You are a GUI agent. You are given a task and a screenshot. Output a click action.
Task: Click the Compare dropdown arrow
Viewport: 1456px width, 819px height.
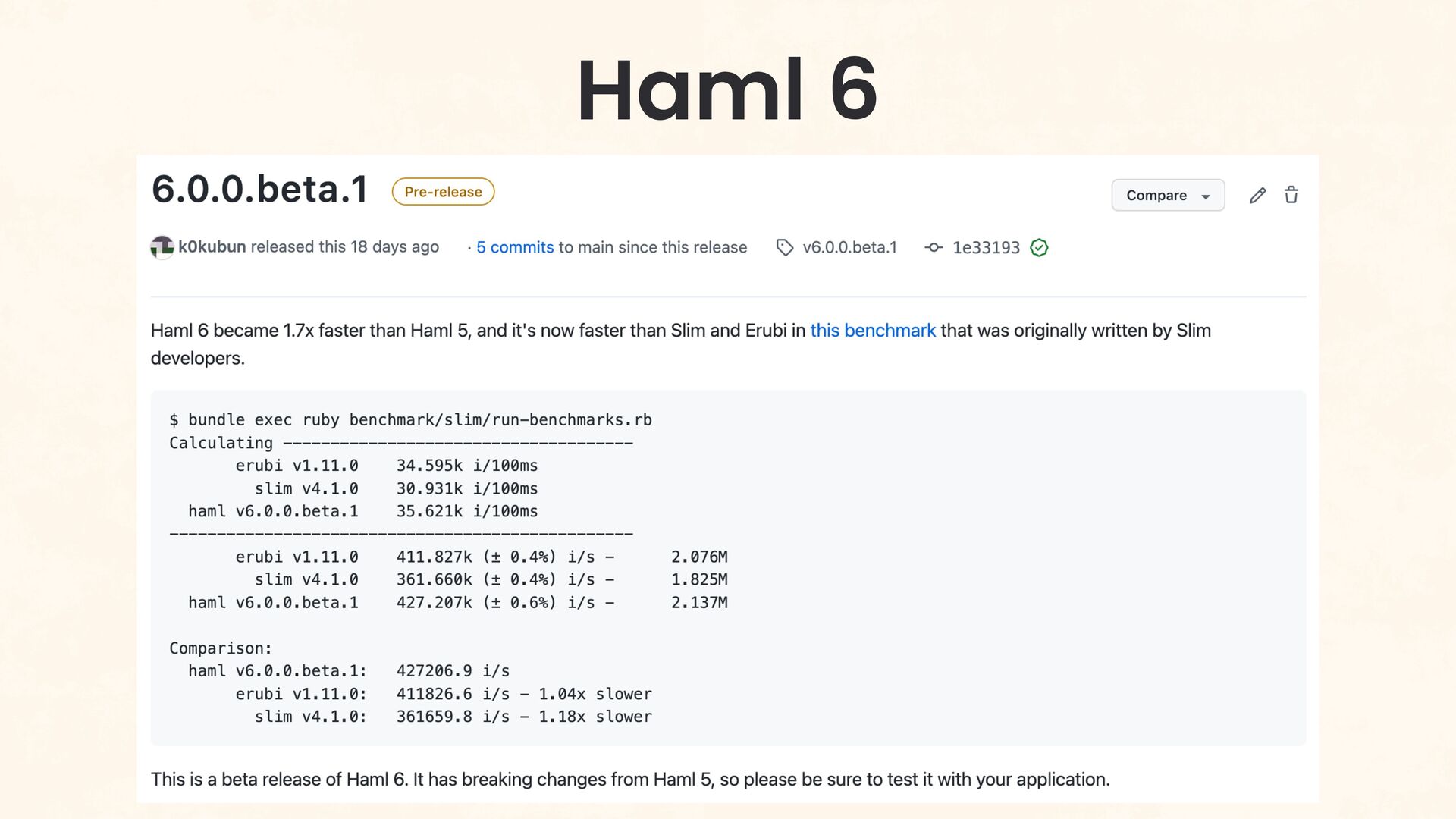click(x=1206, y=196)
